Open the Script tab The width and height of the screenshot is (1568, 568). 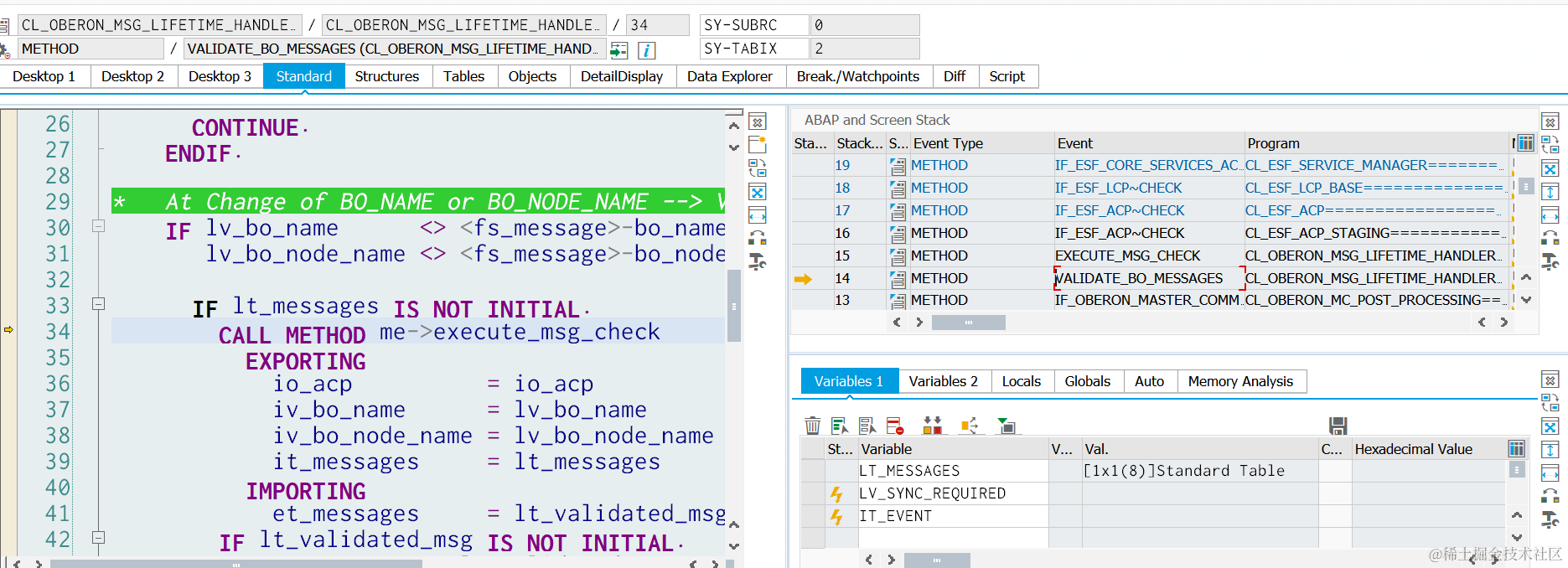coord(1007,76)
